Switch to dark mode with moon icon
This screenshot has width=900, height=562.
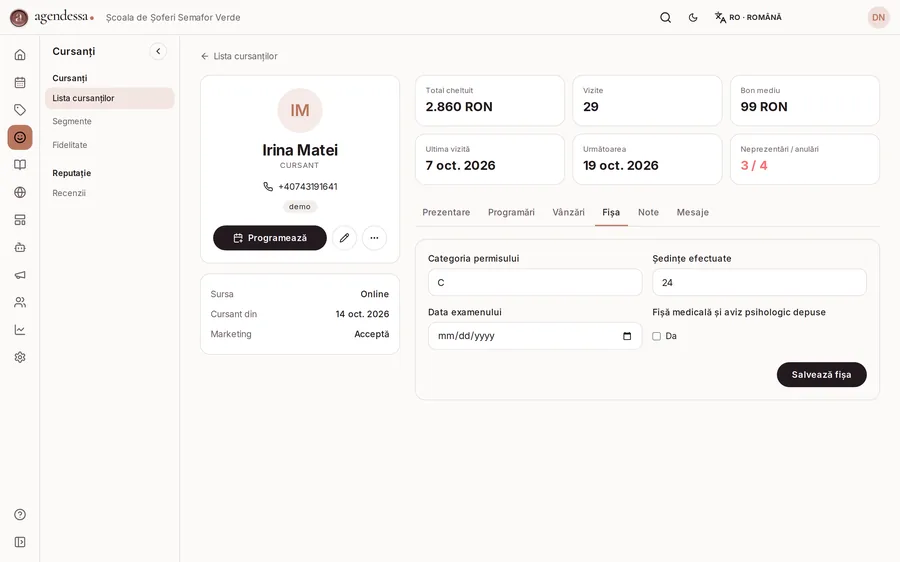[x=693, y=17]
